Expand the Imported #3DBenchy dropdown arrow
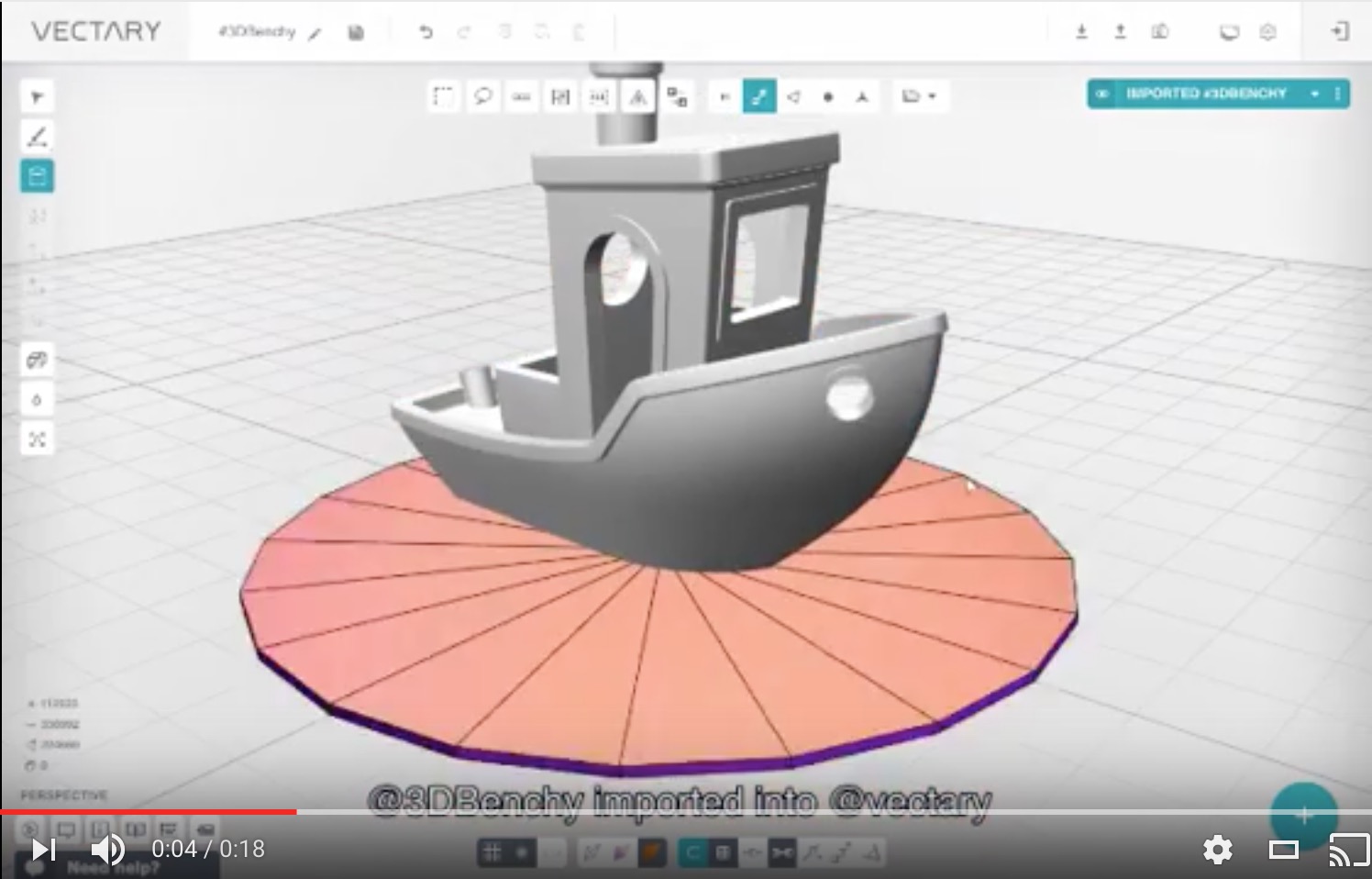1372x879 pixels. click(x=1315, y=94)
